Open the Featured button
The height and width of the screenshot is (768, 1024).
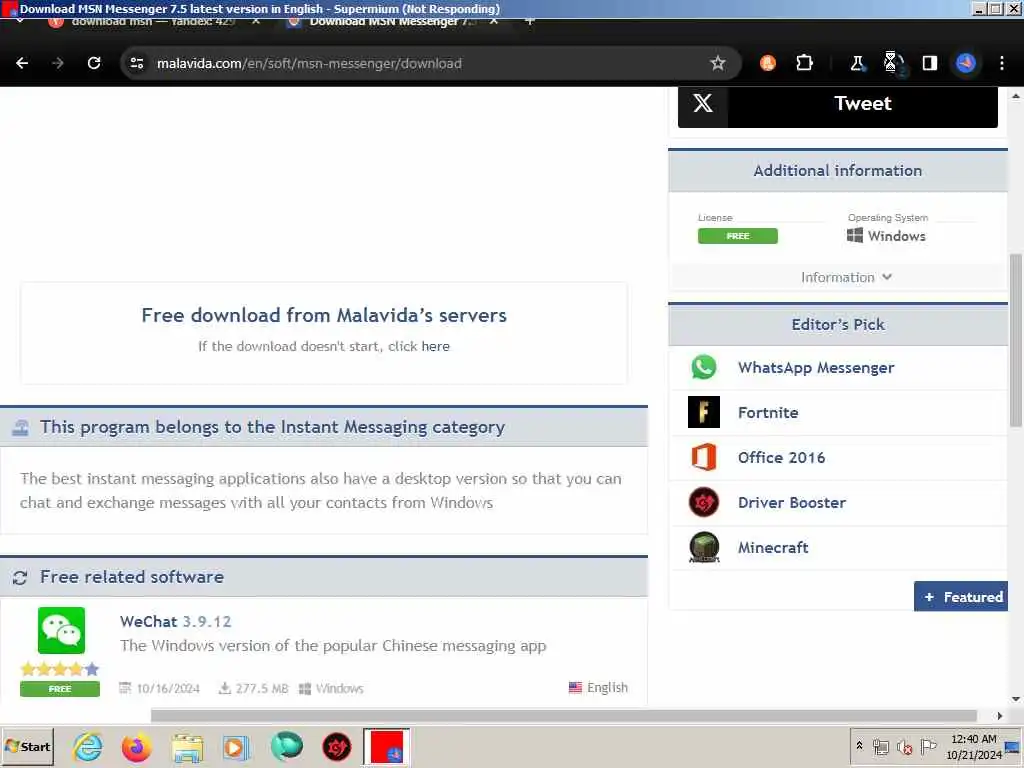961,596
